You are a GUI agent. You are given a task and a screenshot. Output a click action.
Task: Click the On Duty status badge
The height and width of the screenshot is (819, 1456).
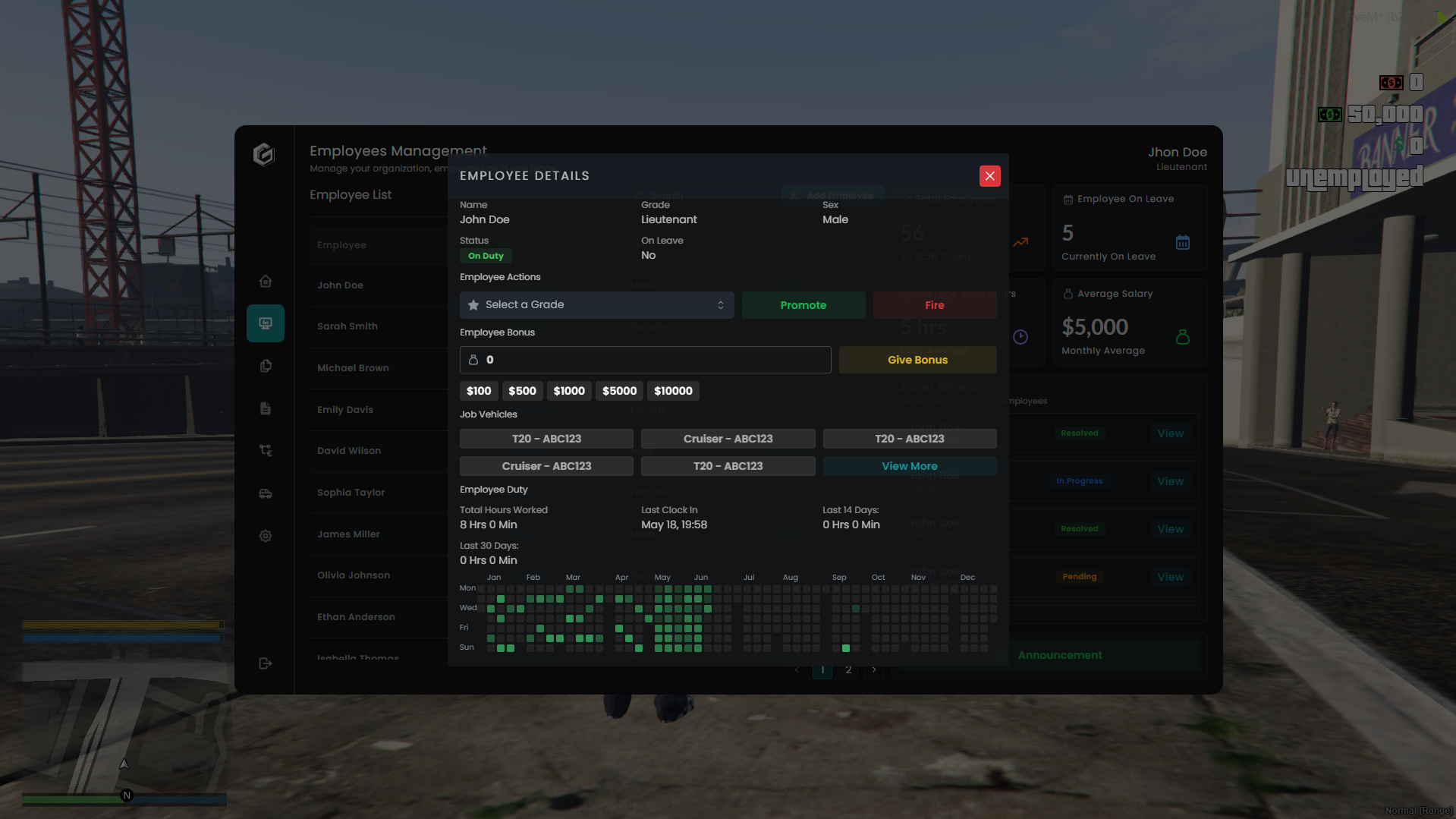pos(486,256)
